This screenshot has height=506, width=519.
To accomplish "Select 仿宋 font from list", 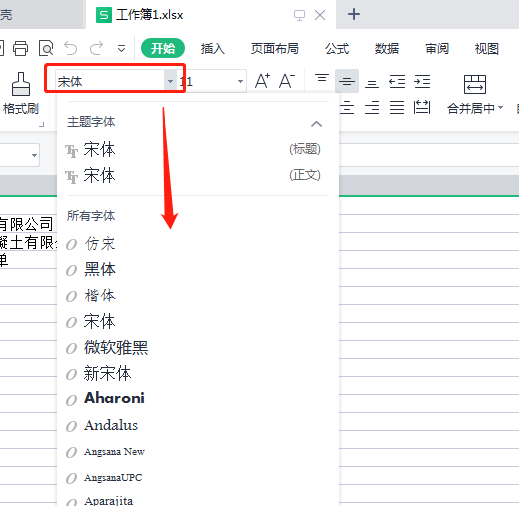I will [x=198, y=244].
